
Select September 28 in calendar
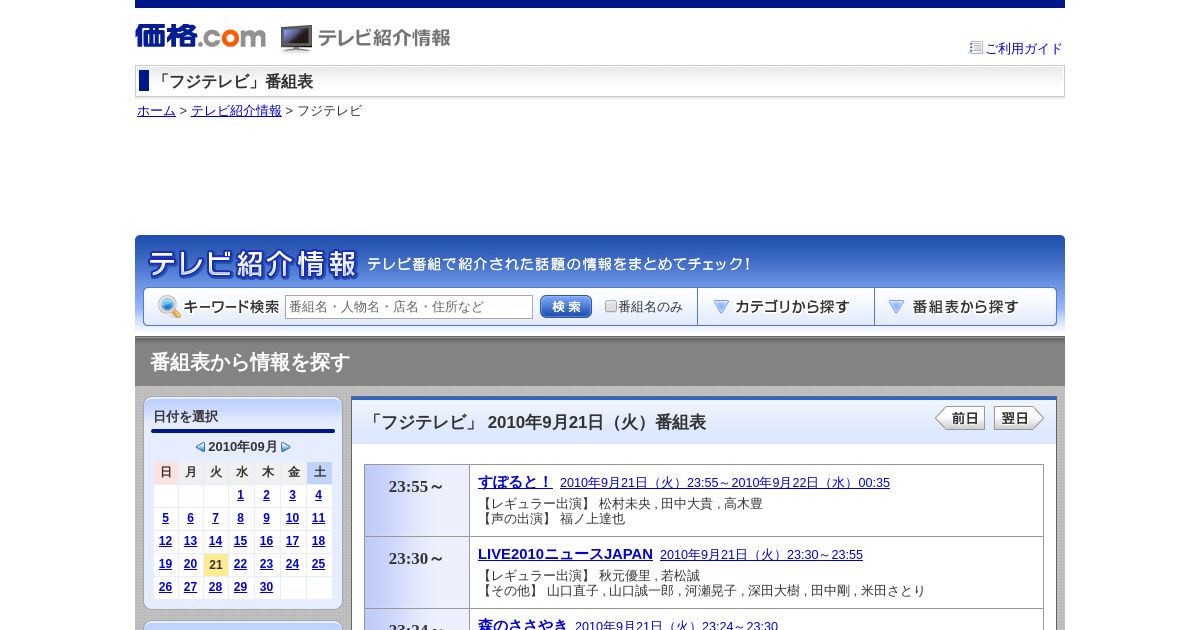pyautogui.click(x=216, y=587)
